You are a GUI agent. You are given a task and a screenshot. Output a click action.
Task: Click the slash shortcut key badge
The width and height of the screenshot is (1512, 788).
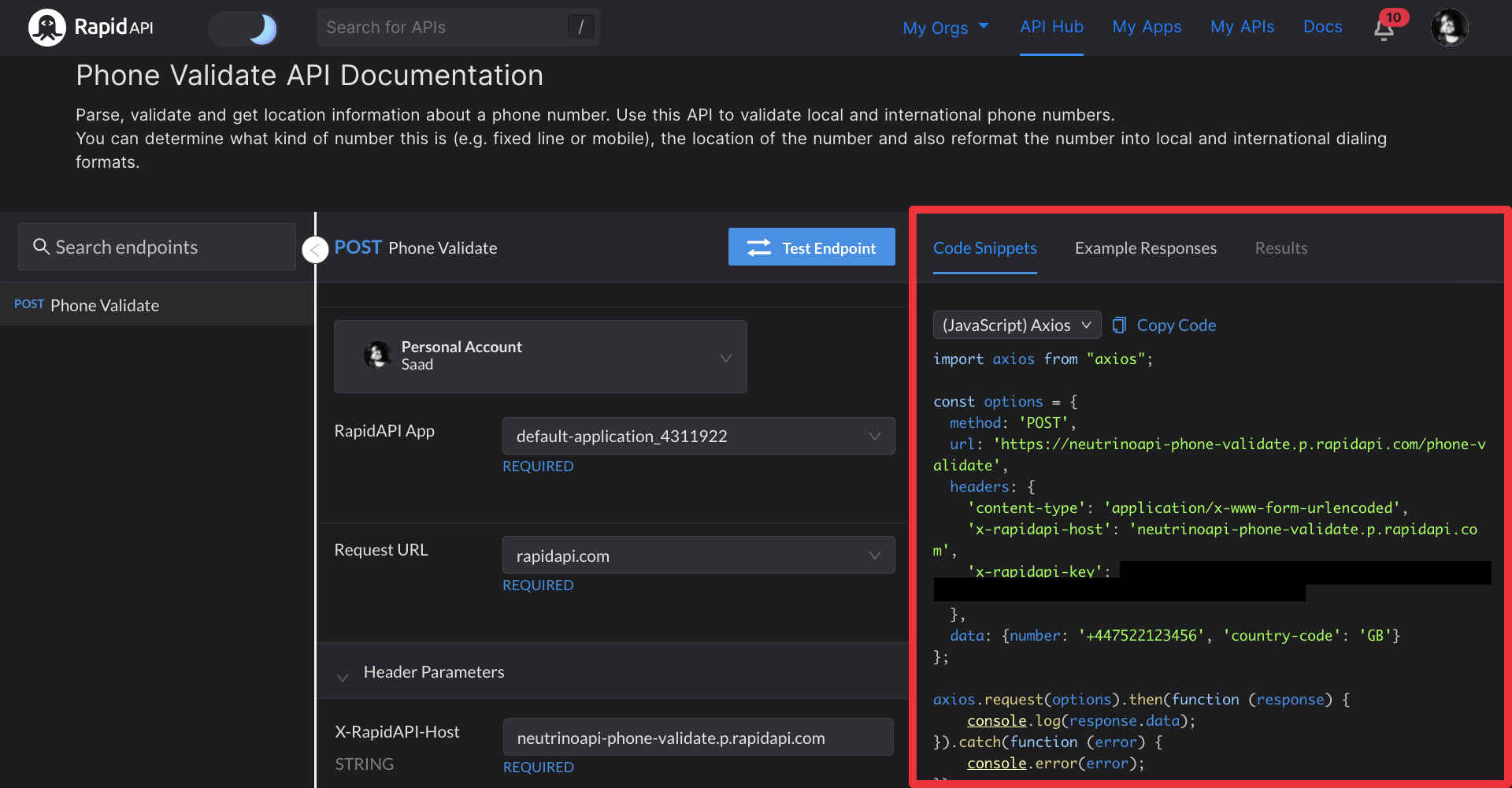click(580, 28)
